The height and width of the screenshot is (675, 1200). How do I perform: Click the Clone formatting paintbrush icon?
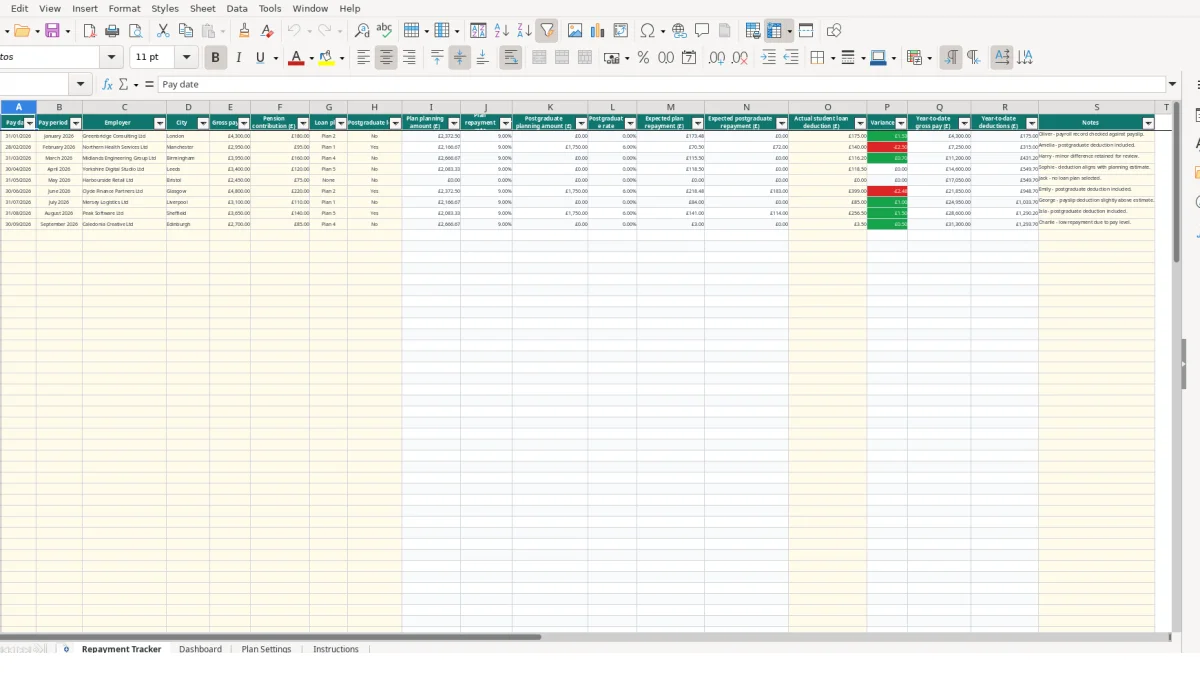[244, 31]
